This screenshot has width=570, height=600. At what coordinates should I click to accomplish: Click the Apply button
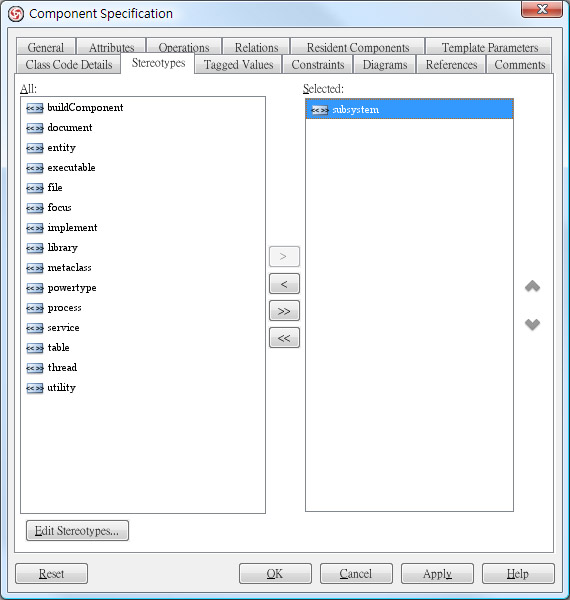(437, 574)
